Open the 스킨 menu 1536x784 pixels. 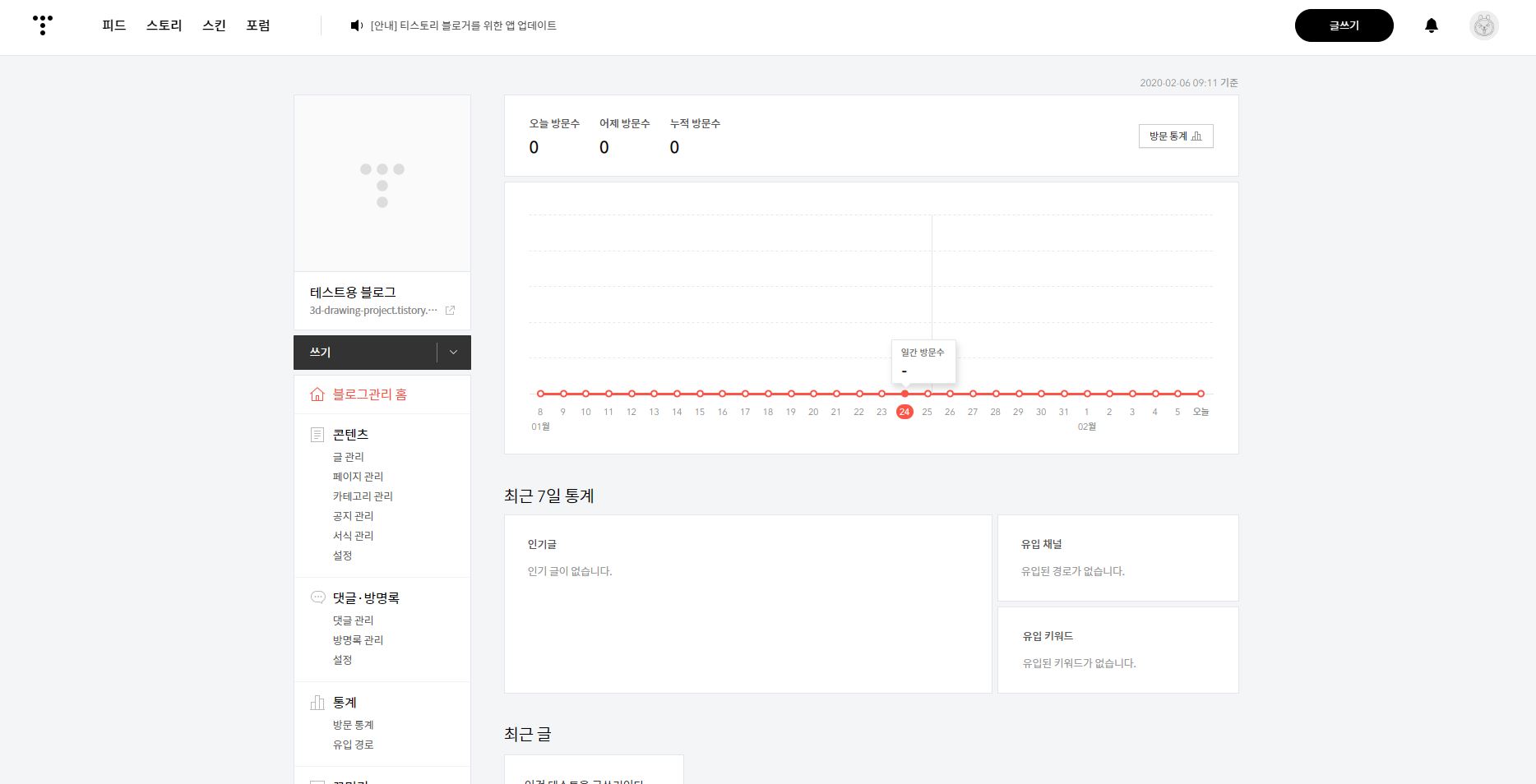click(214, 25)
